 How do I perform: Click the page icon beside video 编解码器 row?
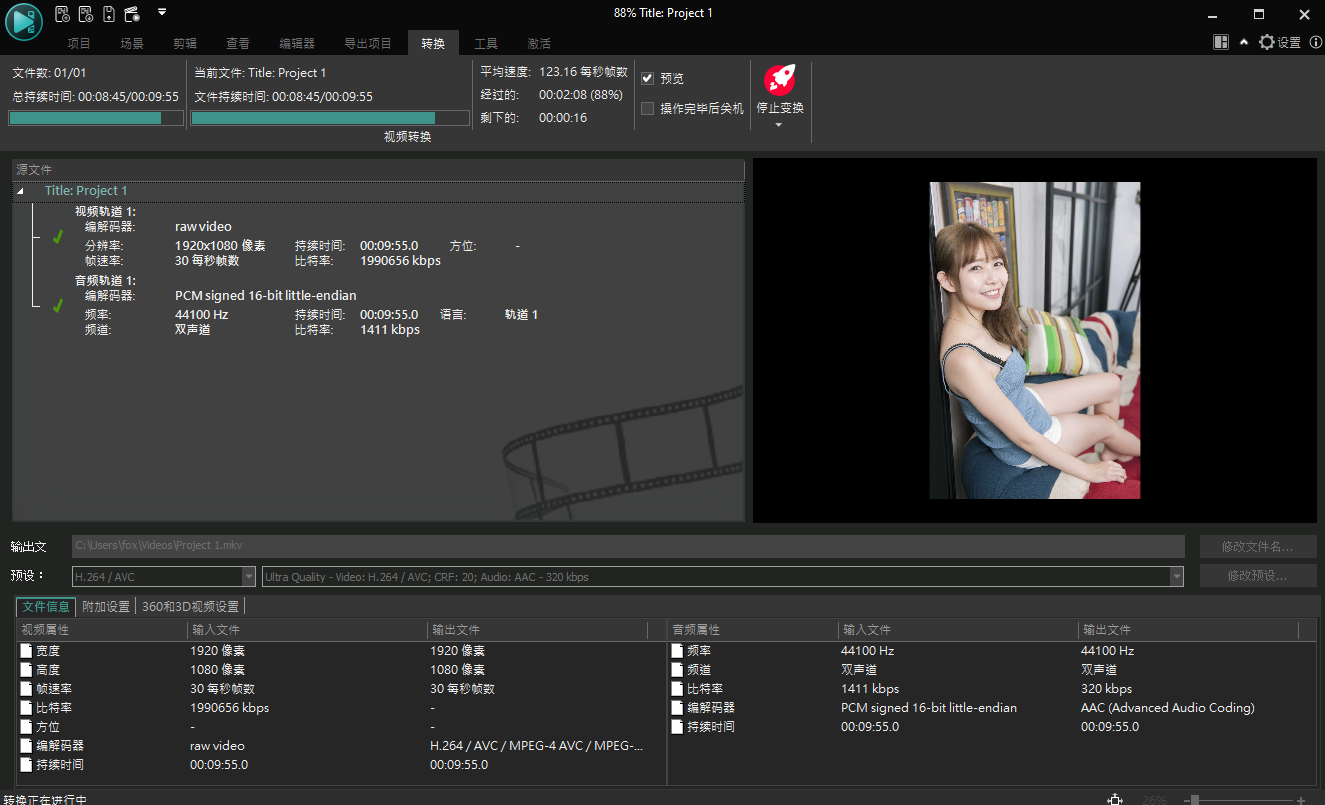coord(26,746)
